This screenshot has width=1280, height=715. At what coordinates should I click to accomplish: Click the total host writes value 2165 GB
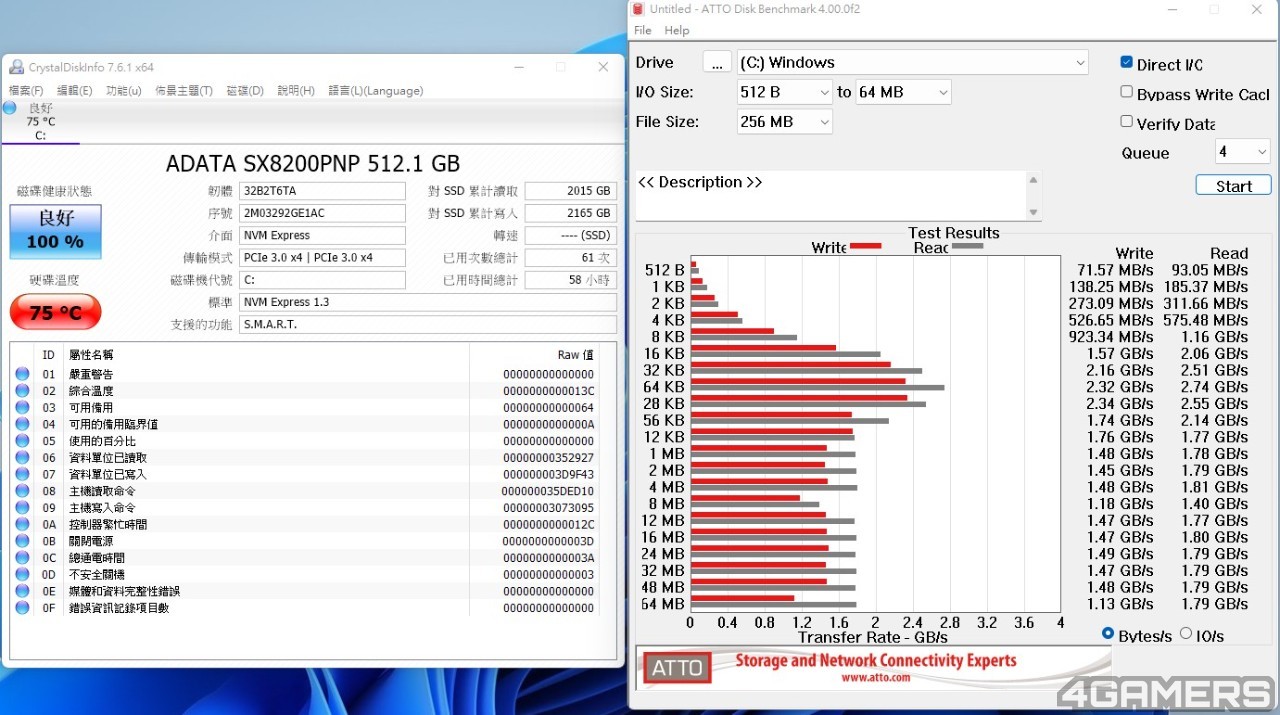[571, 213]
